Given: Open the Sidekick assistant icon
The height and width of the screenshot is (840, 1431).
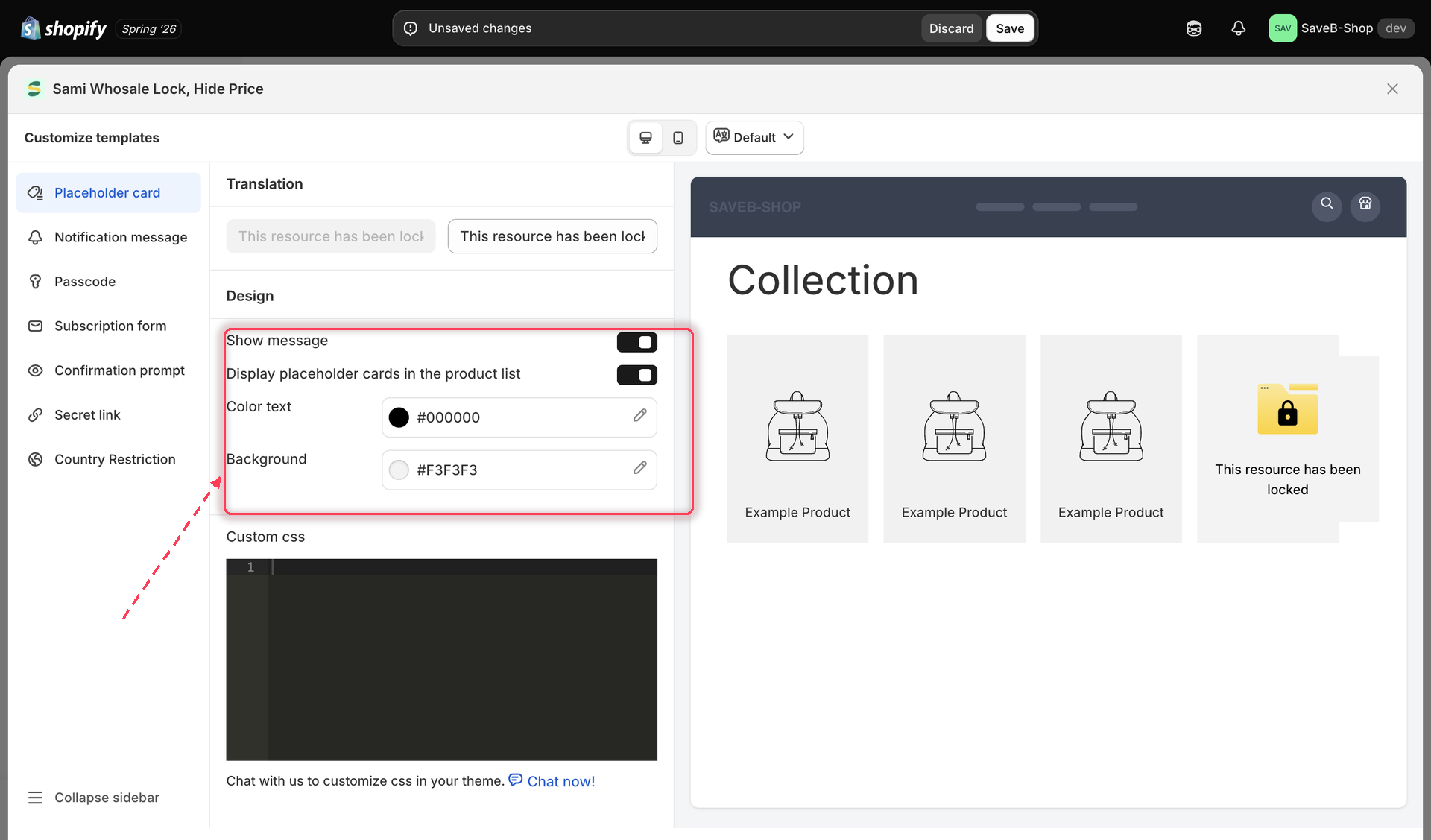Looking at the screenshot, I should [1194, 28].
